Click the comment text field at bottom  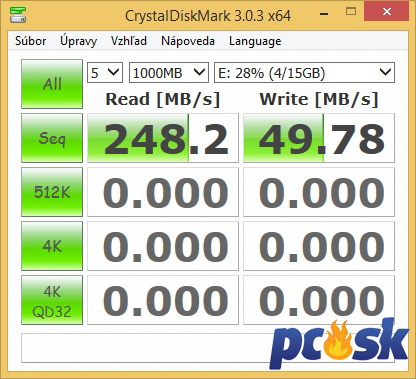pyautogui.click(x=208, y=348)
